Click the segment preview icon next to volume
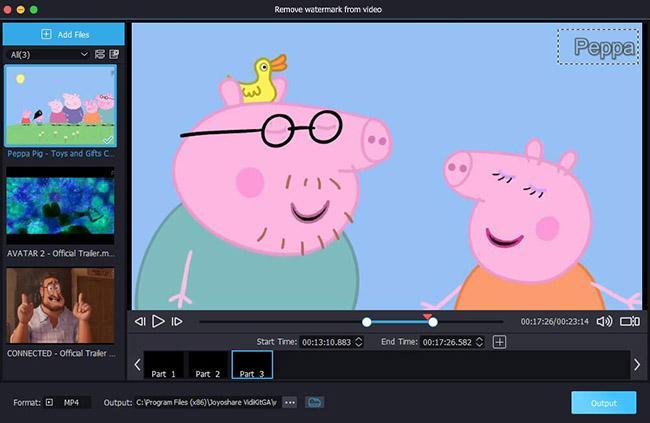The width and height of the screenshot is (650, 423). point(630,321)
